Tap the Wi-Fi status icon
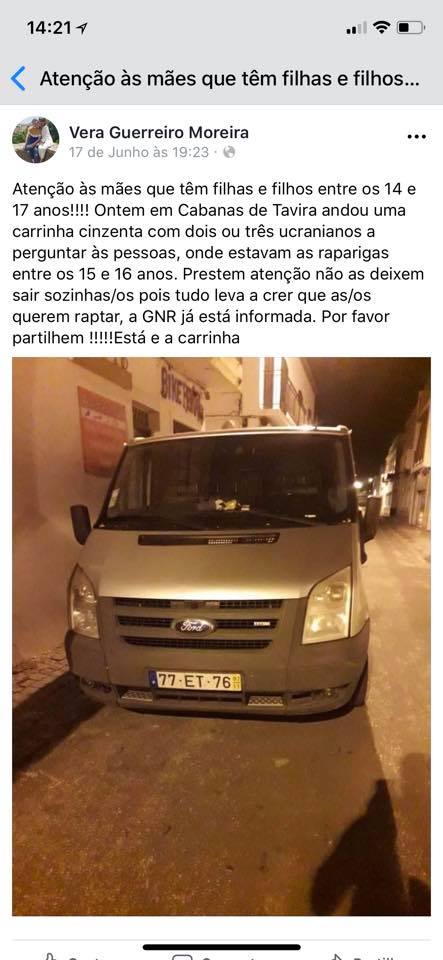The height and width of the screenshot is (960, 443). (382, 28)
